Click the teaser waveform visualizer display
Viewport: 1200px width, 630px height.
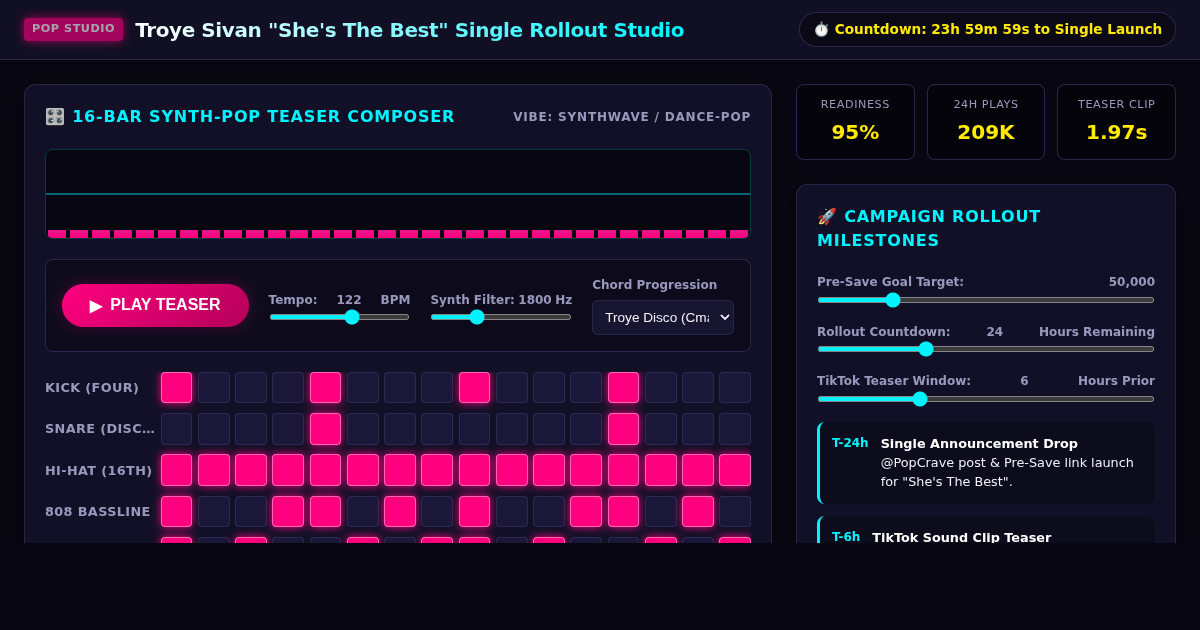click(x=398, y=194)
